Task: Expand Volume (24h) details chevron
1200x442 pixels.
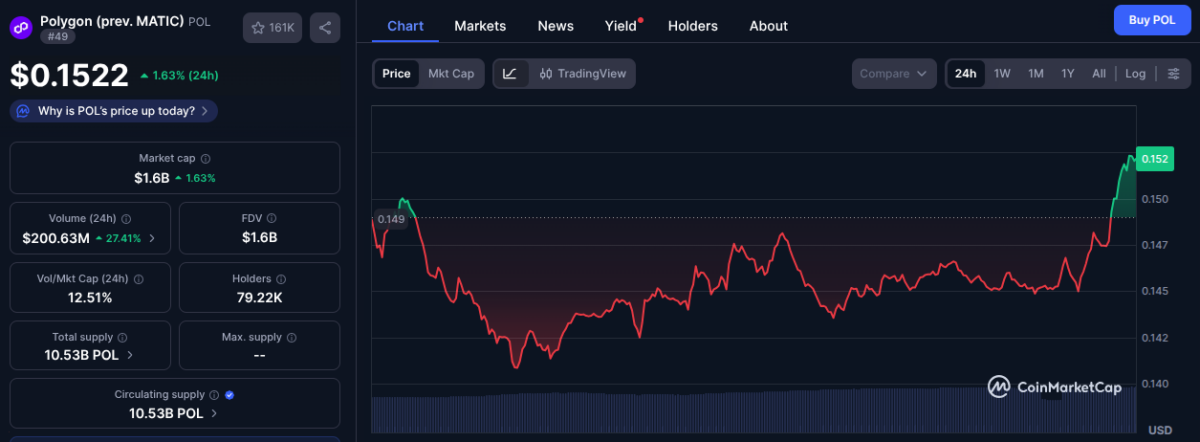Action: click(x=153, y=239)
